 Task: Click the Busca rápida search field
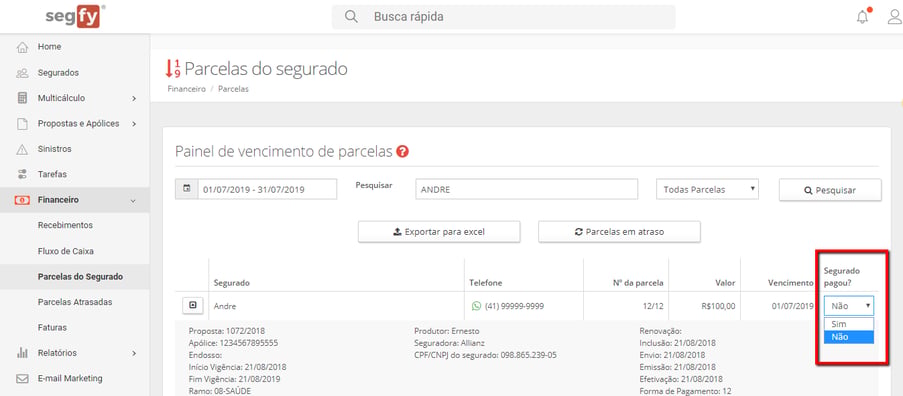click(503, 17)
